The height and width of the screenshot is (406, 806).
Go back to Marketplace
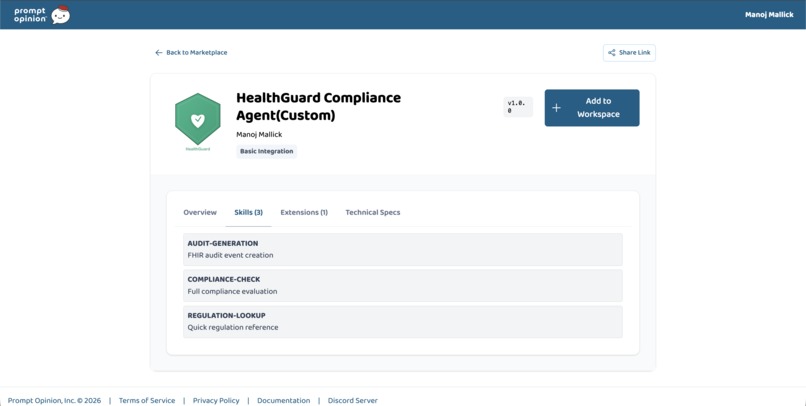[191, 52]
